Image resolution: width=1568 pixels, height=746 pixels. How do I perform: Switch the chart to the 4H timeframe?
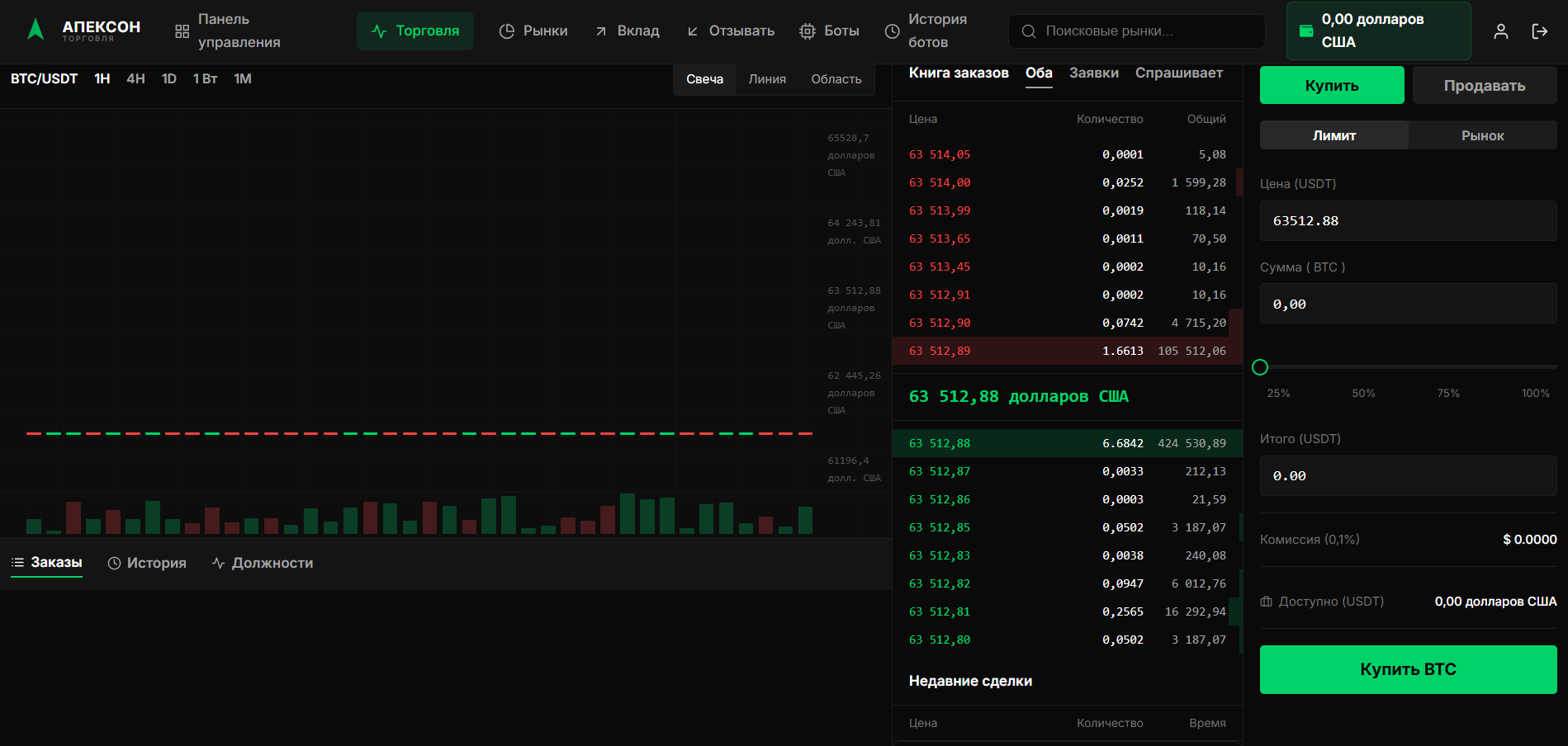136,78
